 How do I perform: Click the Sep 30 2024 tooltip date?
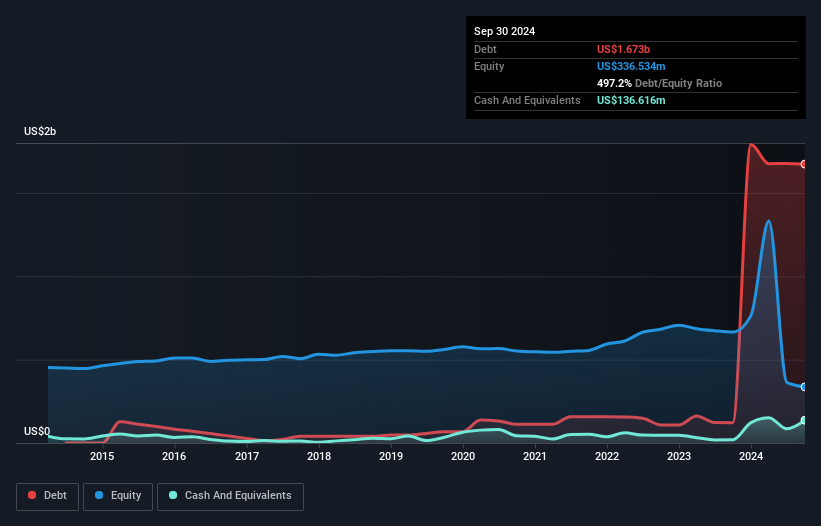click(504, 31)
